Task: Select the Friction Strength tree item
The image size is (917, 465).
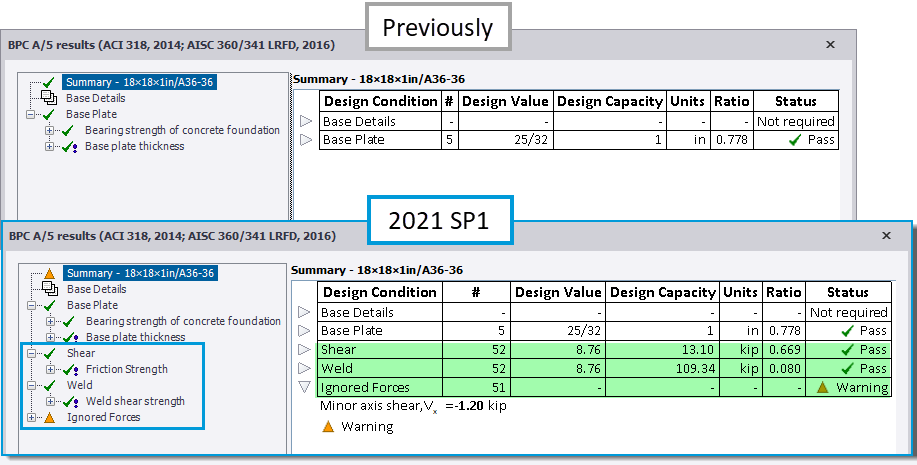Action: click(126, 369)
